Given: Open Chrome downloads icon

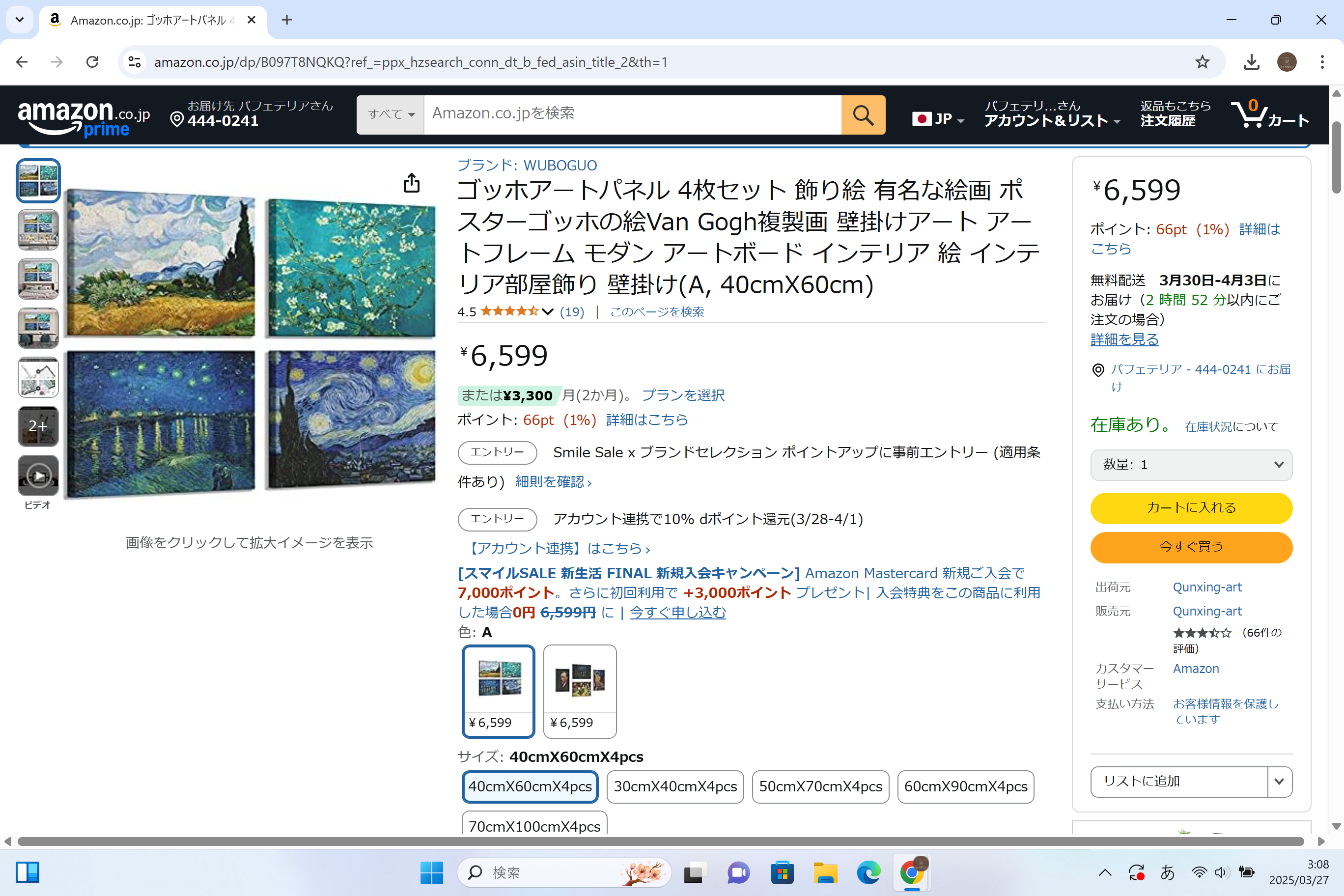Looking at the screenshot, I should click(1251, 62).
